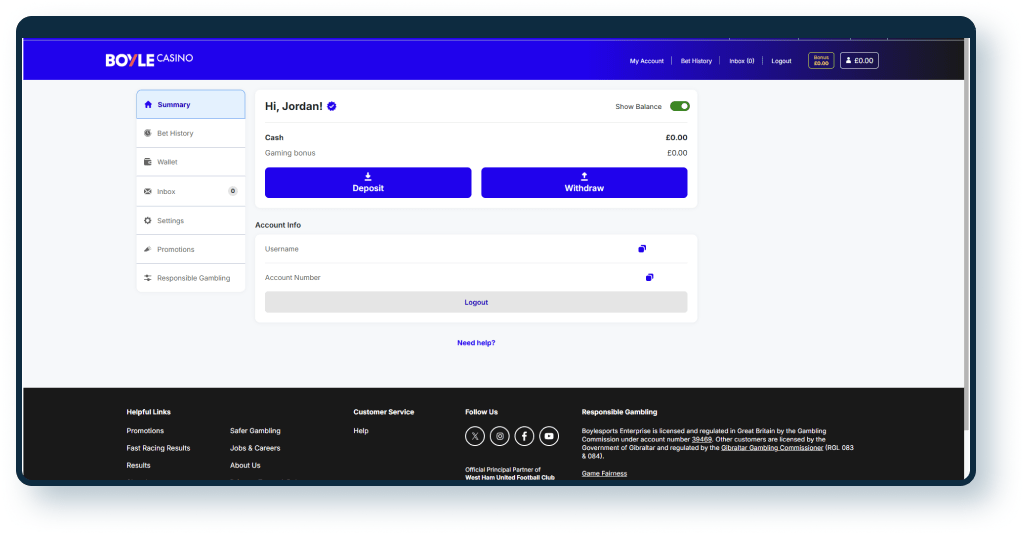Click the Boyle Casino logo
Screen dimensions: 1024x534
click(x=149, y=60)
